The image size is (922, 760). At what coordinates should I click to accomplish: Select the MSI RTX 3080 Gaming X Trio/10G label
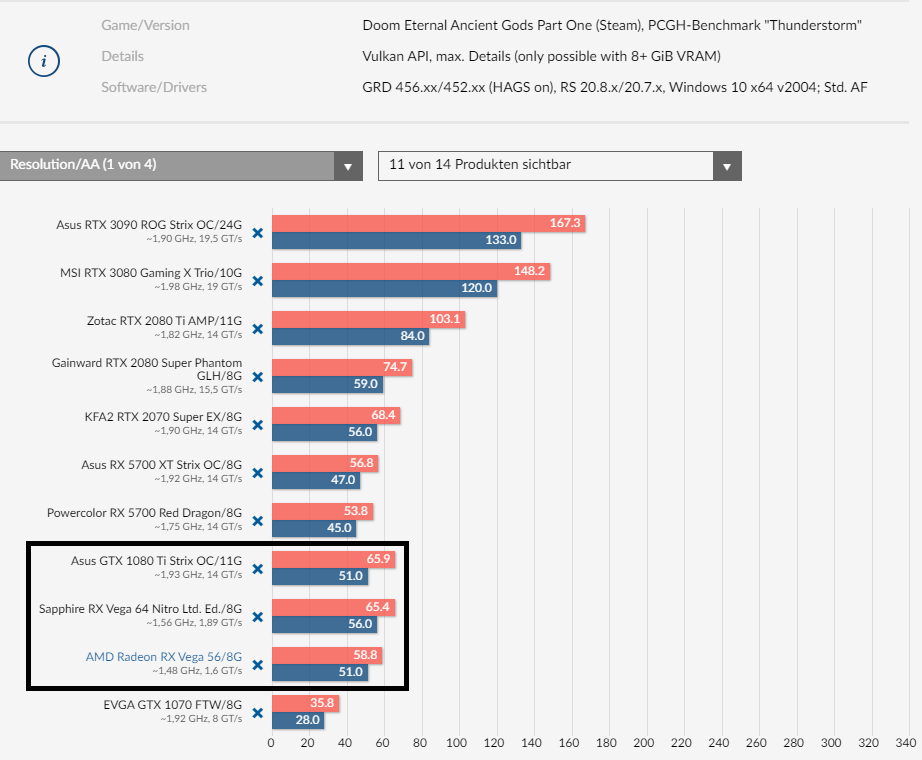pyautogui.click(x=151, y=272)
